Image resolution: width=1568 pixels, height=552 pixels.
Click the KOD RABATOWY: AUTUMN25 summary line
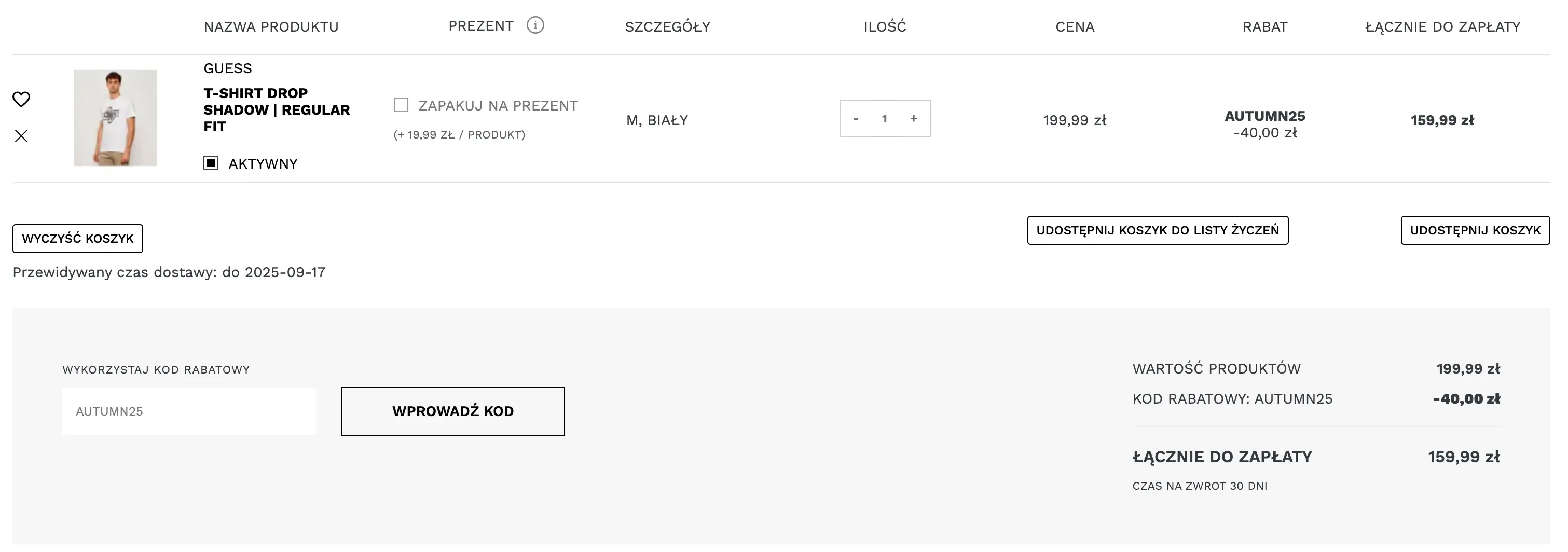pyautogui.click(x=1232, y=399)
